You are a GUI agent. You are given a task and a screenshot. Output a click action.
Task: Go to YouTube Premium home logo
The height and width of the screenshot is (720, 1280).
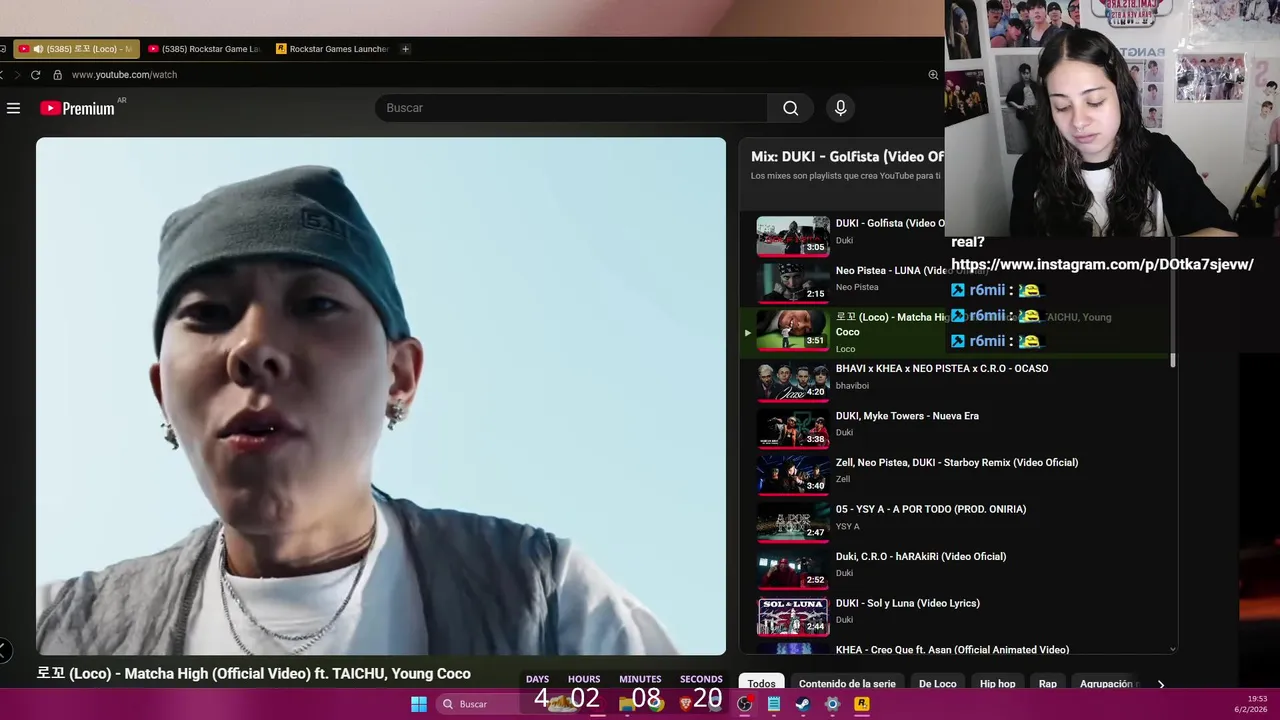78,108
